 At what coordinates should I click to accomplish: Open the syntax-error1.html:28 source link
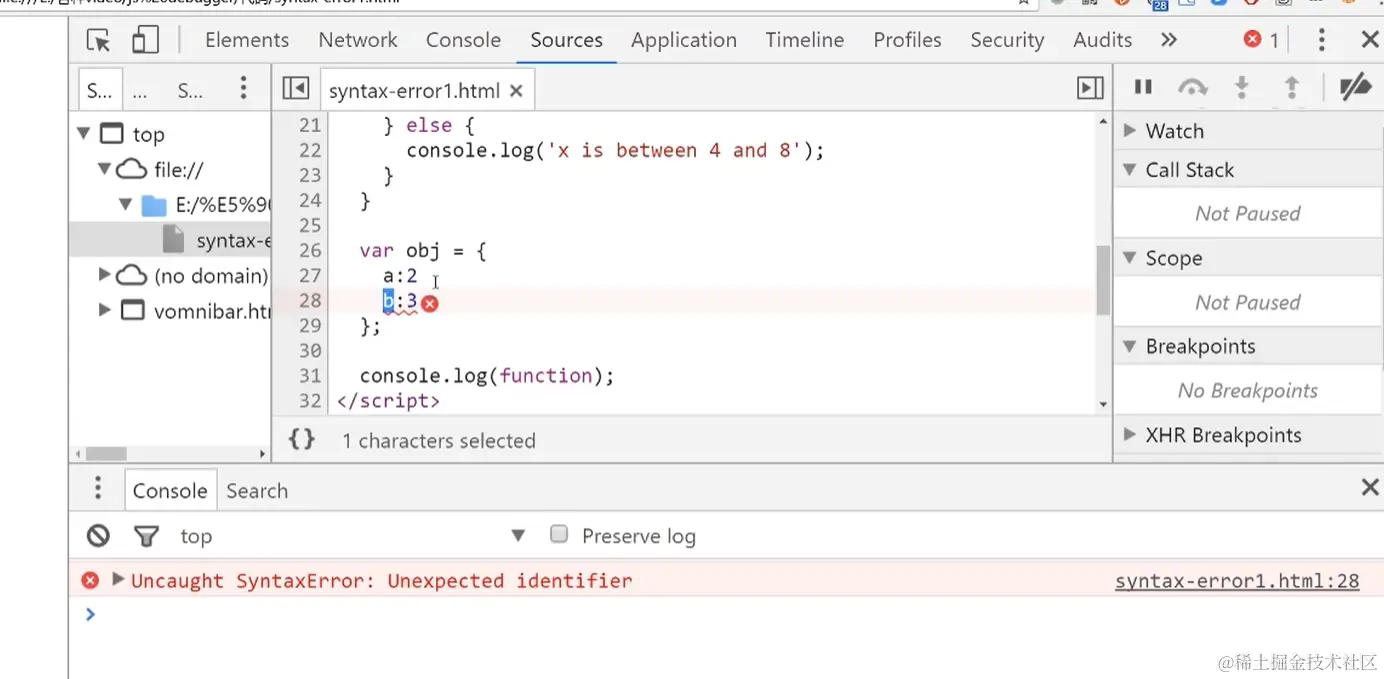point(1237,581)
